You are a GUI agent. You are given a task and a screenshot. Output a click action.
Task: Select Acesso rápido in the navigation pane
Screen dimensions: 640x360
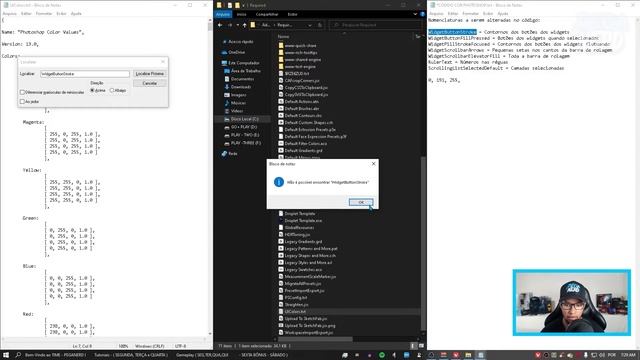coord(240,42)
